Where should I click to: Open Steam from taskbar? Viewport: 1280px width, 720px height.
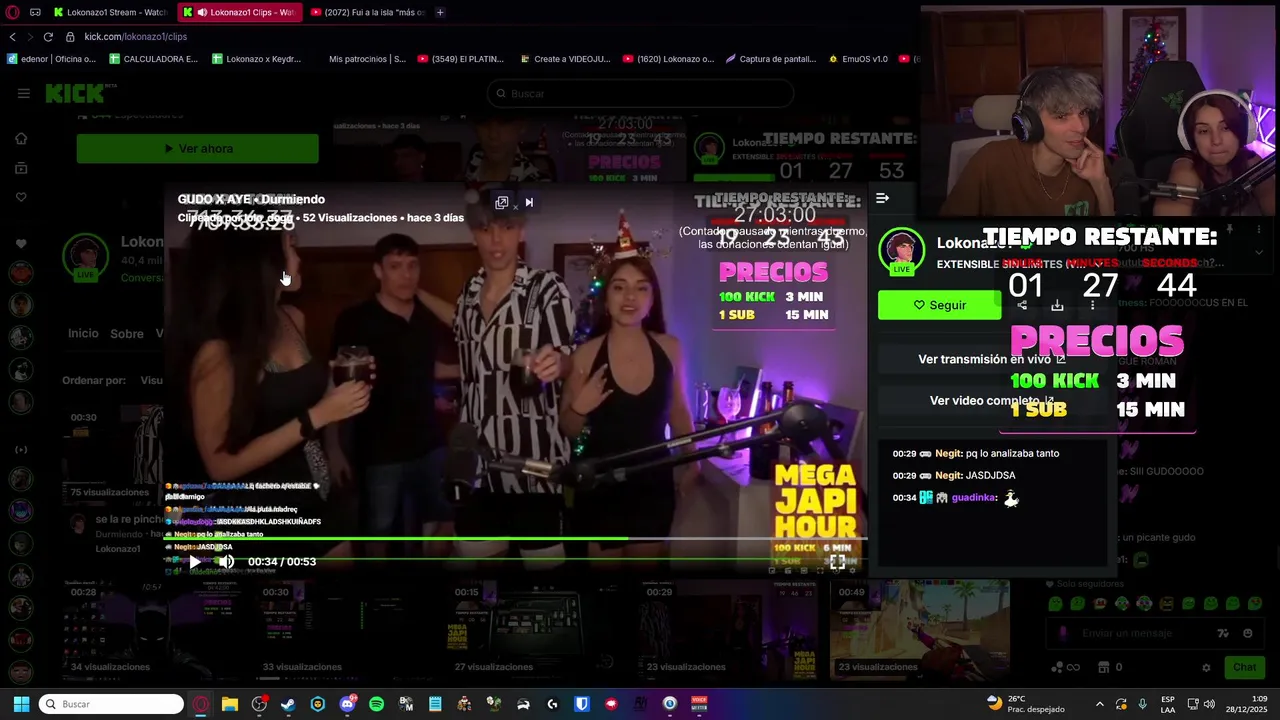coord(288,704)
